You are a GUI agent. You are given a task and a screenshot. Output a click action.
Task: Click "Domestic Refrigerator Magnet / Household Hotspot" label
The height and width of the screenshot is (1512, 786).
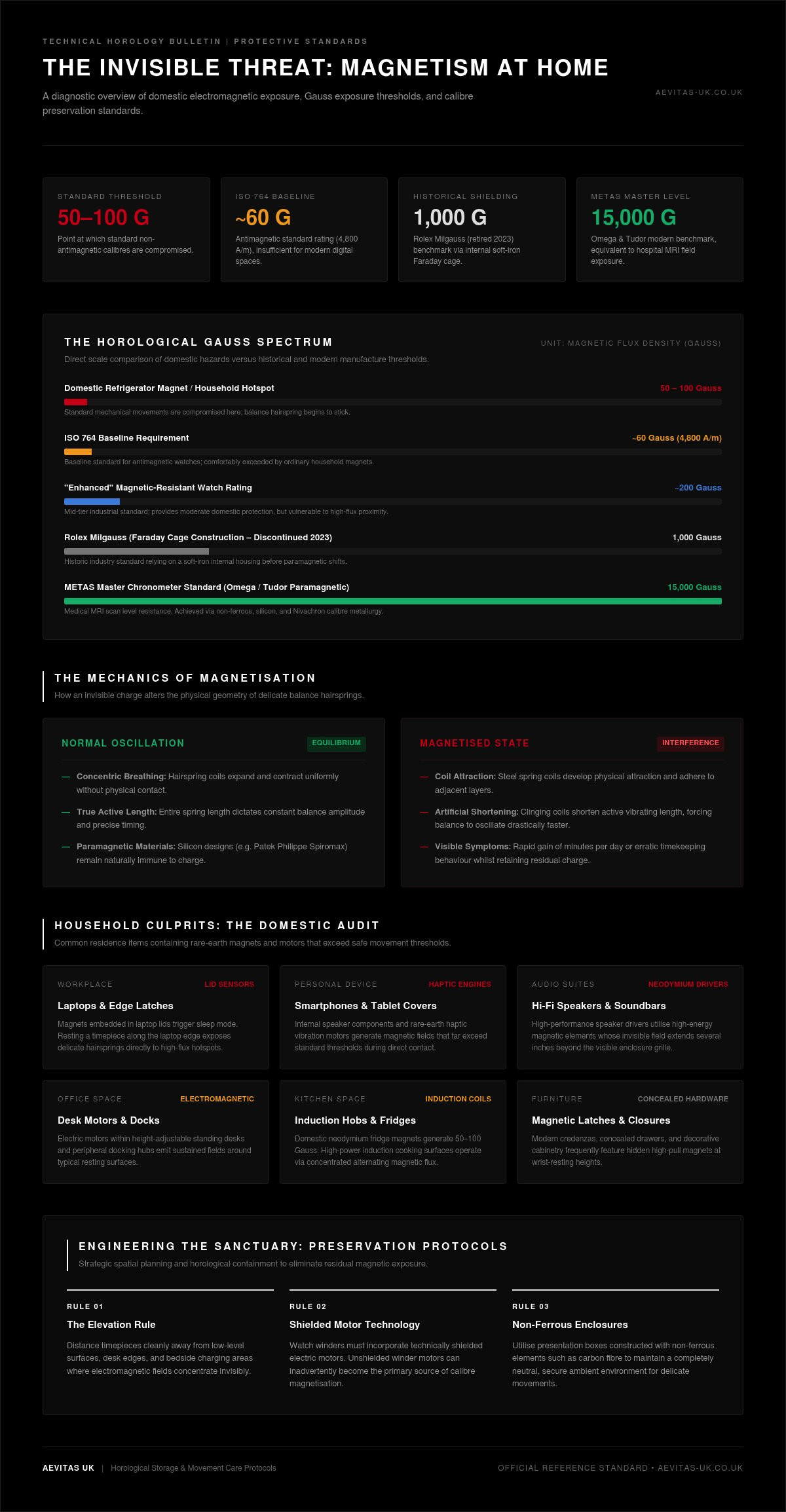[x=169, y=388]
